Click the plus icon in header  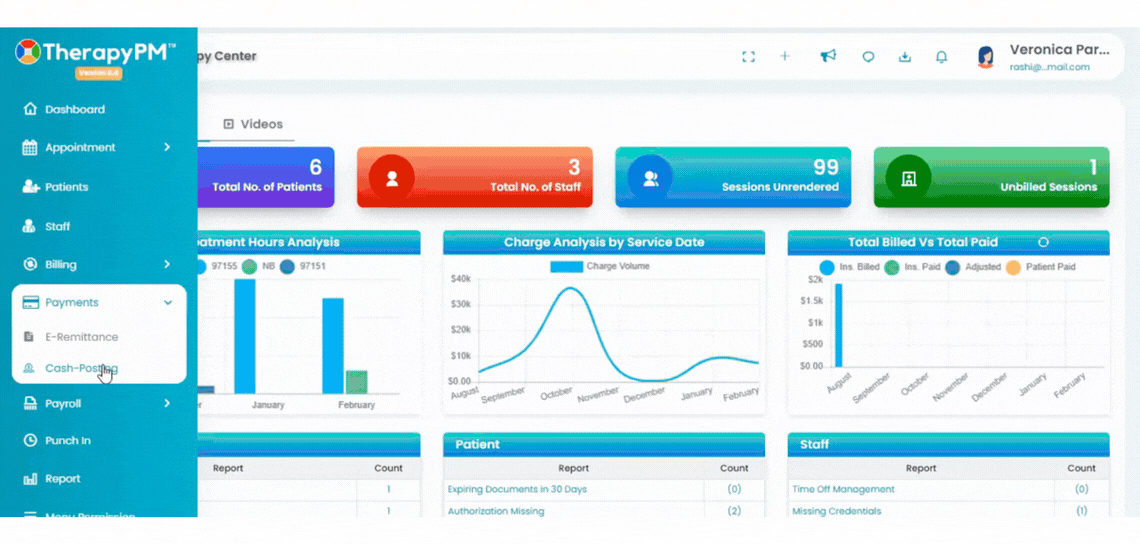(785, 56)
